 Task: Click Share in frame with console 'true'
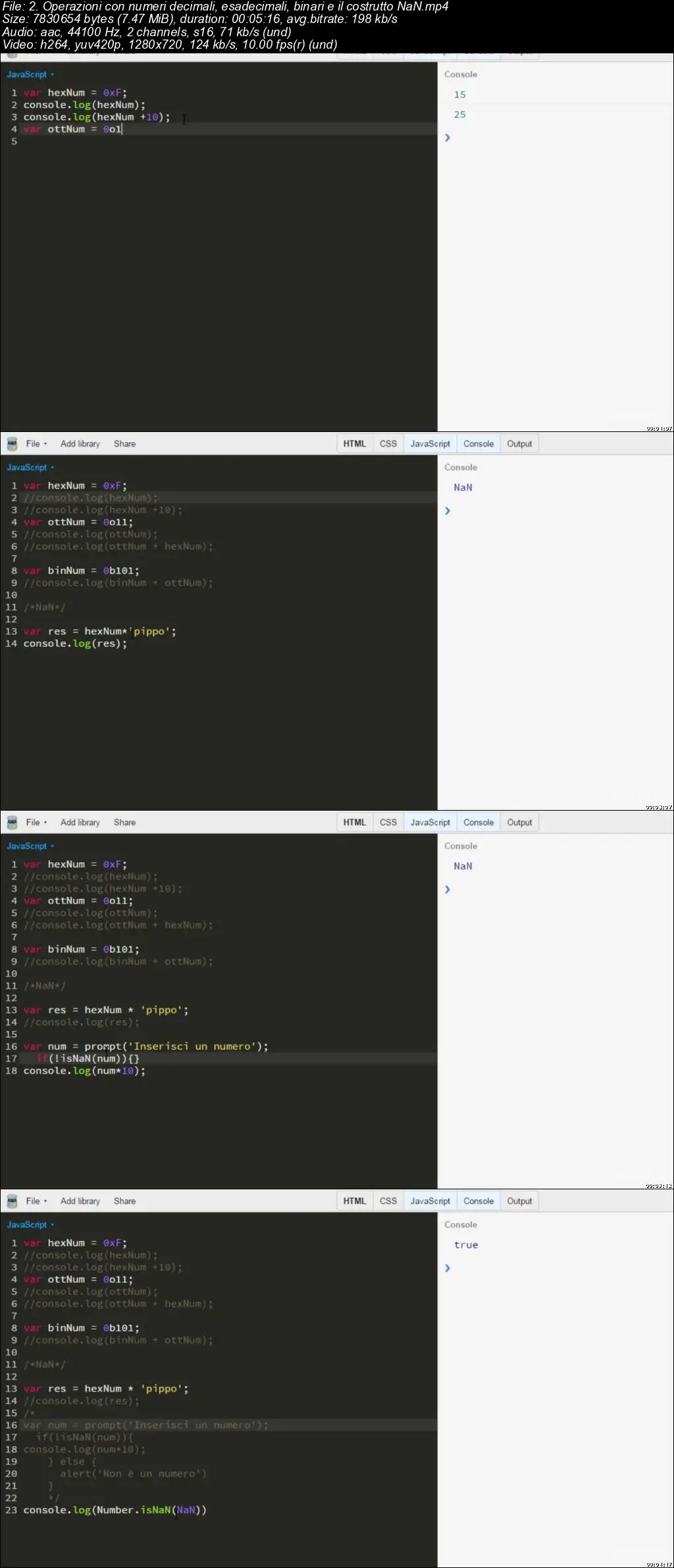point(124,1201)
